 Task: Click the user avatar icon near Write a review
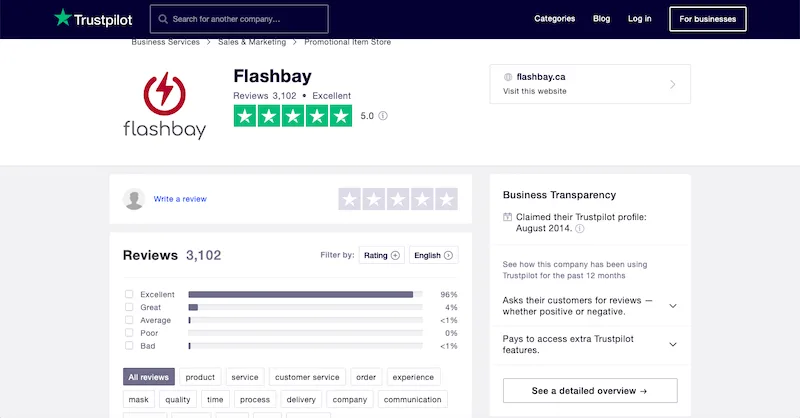(134, 199)
